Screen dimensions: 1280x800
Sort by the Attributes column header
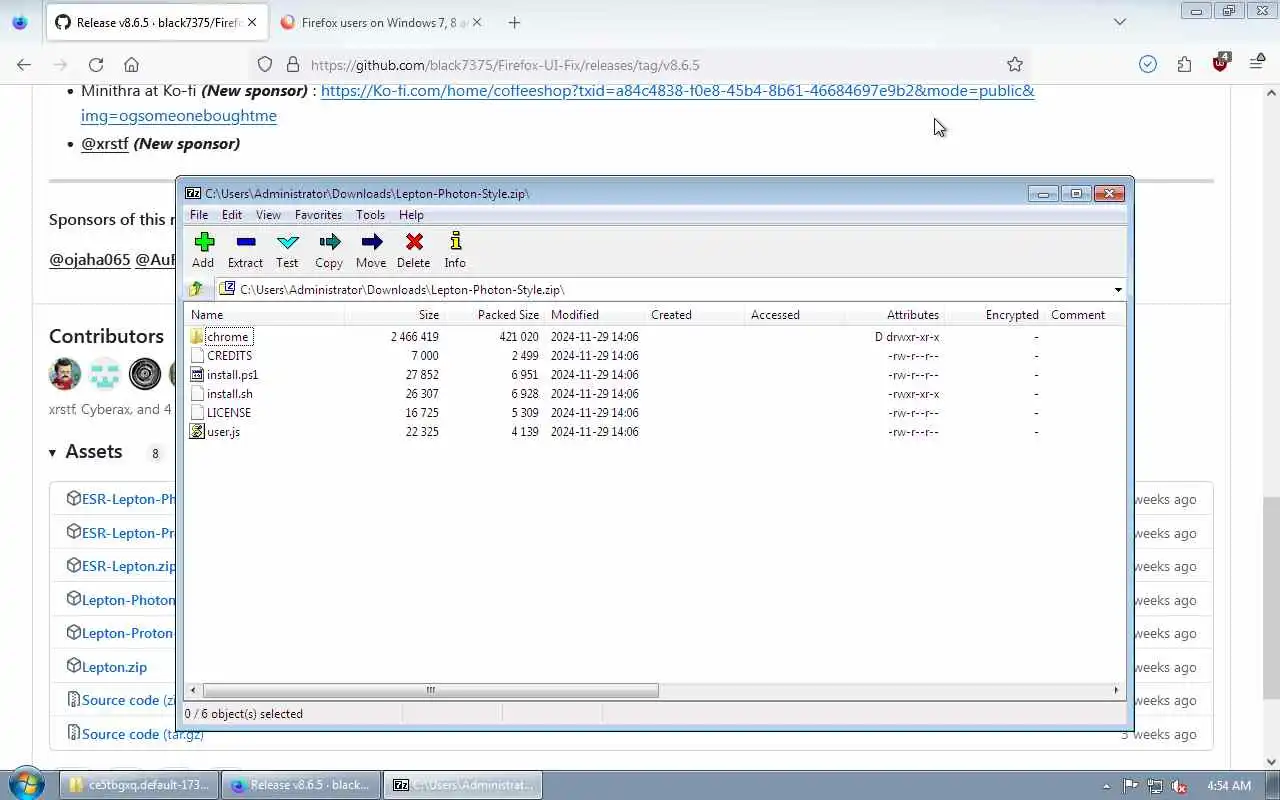(896, 315)
